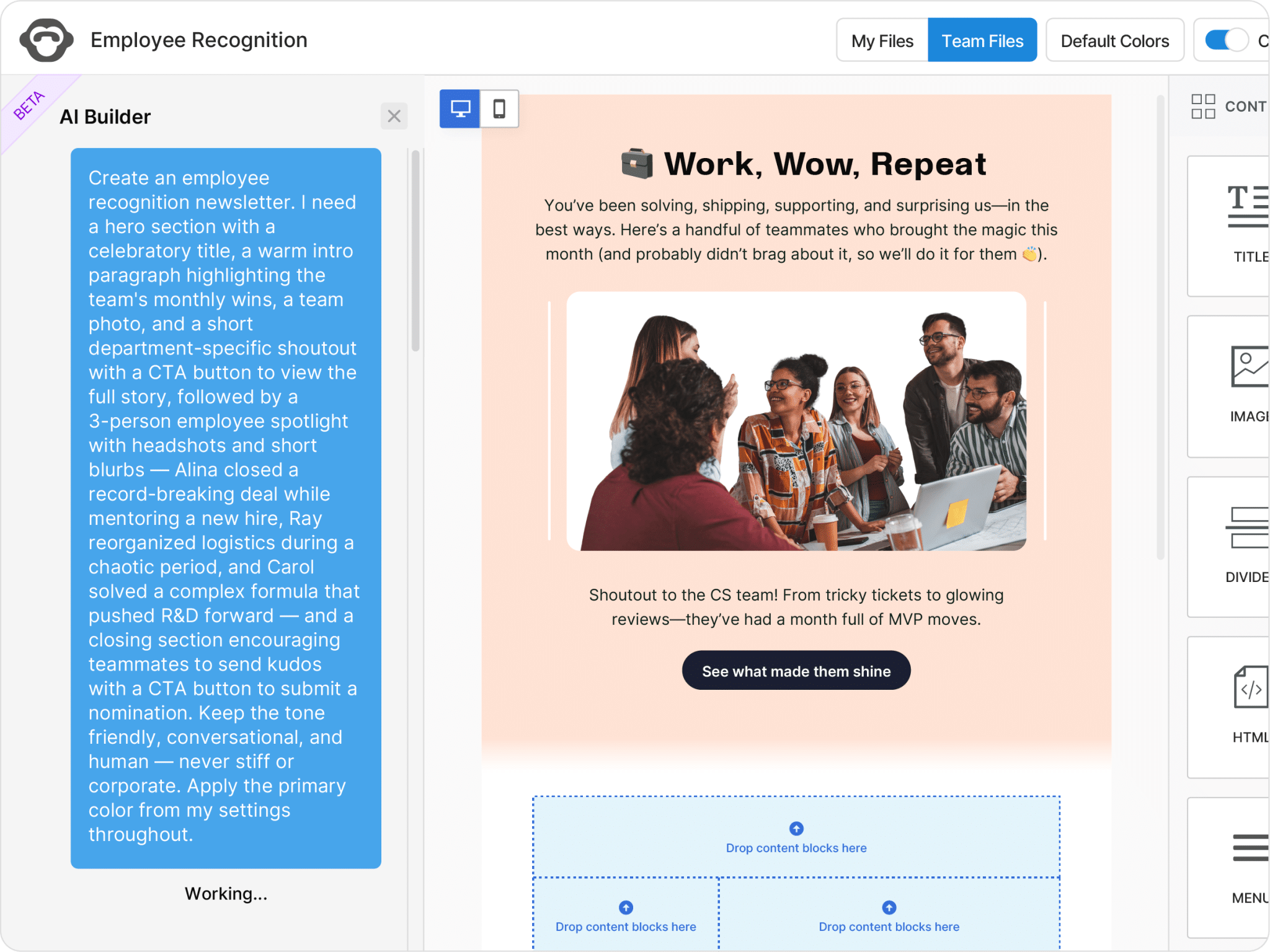1270x952 pixels.
Task: Toggle the blue switch in header
Action: (x=1225, y=41)
